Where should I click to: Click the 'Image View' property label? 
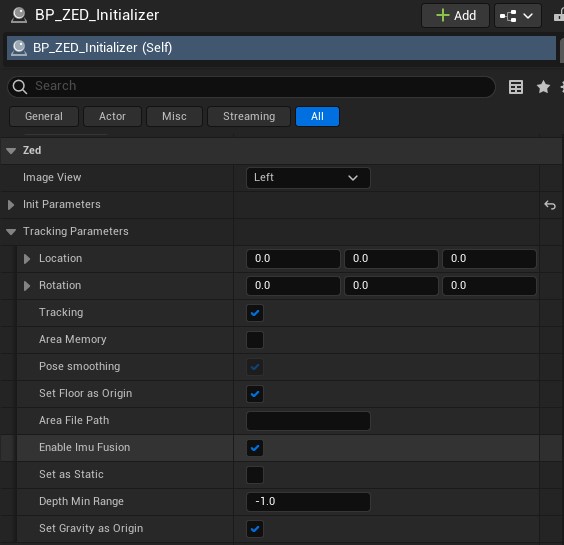[x=52, y=177]
